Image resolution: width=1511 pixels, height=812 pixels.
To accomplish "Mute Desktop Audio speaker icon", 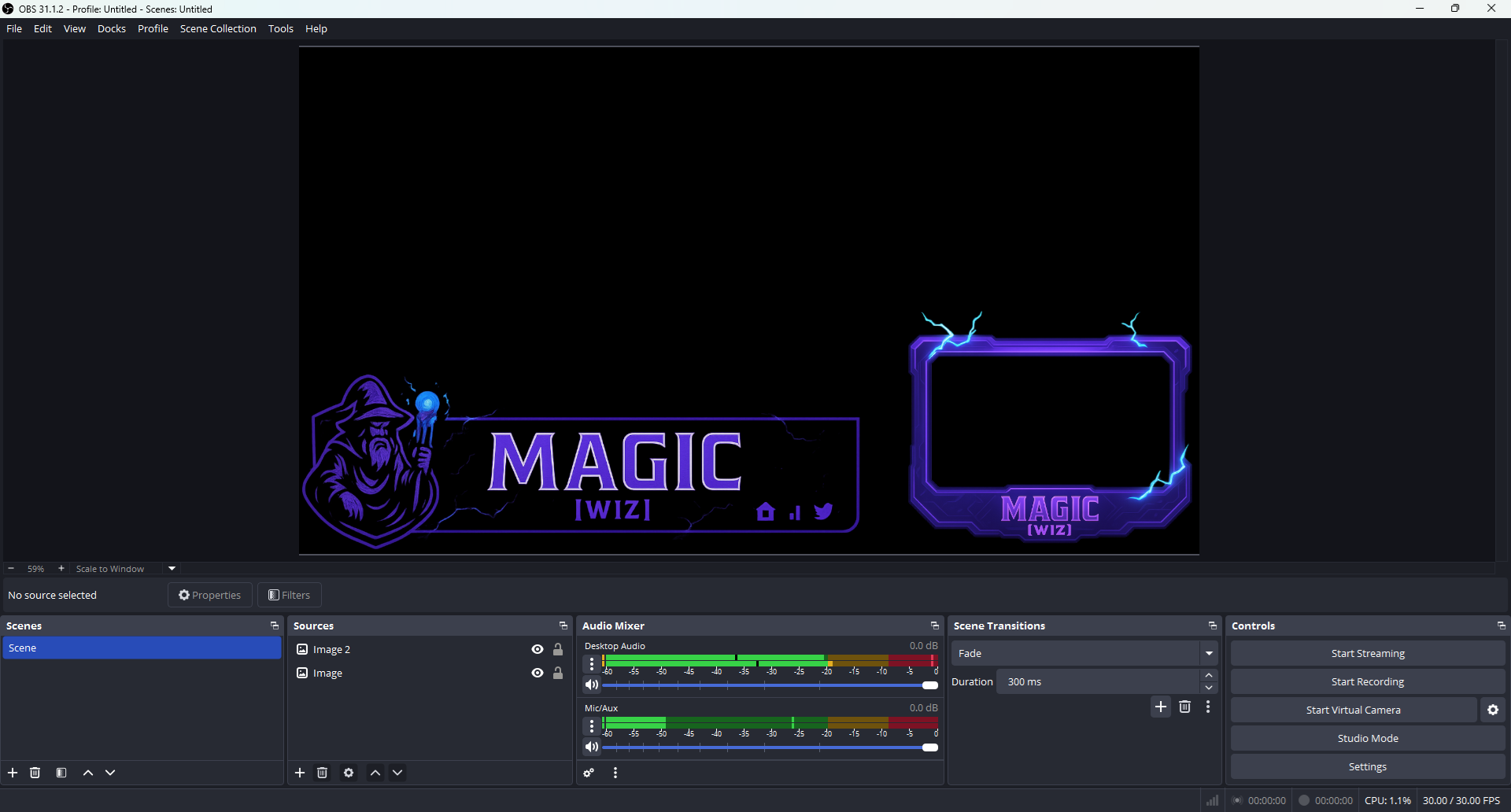I will (592, 685).
